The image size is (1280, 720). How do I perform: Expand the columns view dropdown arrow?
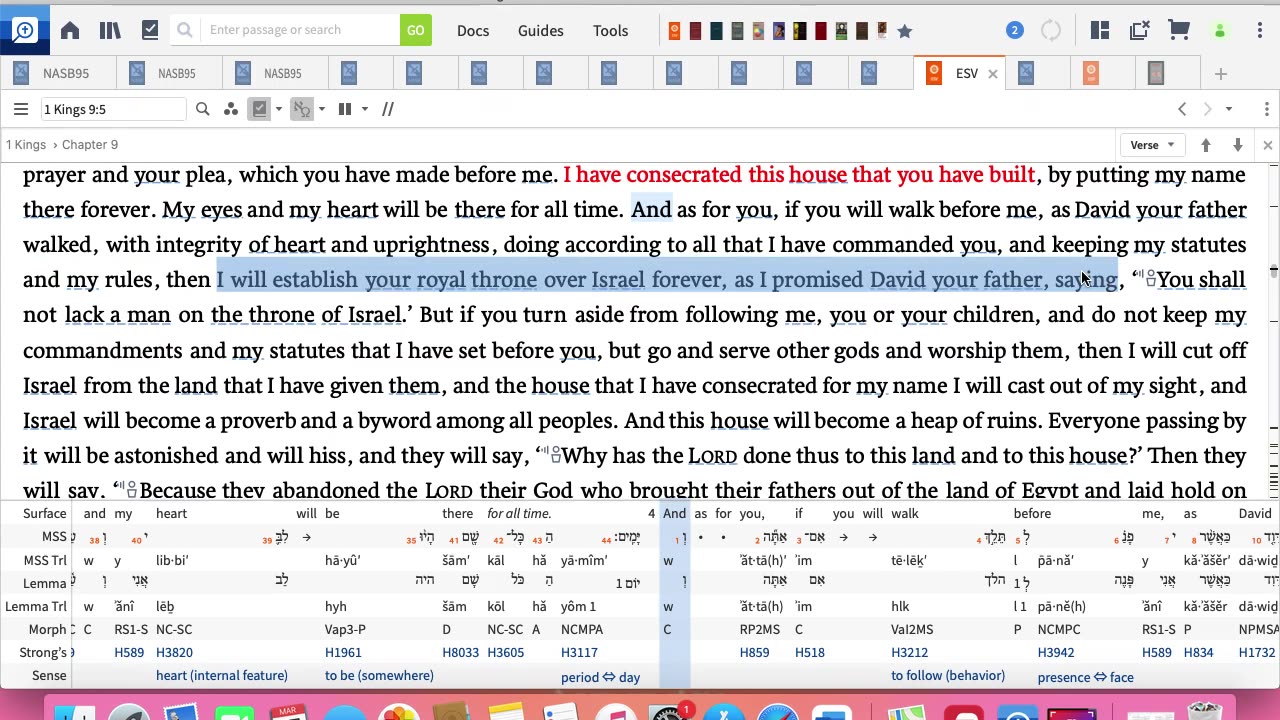coord(365,109)
